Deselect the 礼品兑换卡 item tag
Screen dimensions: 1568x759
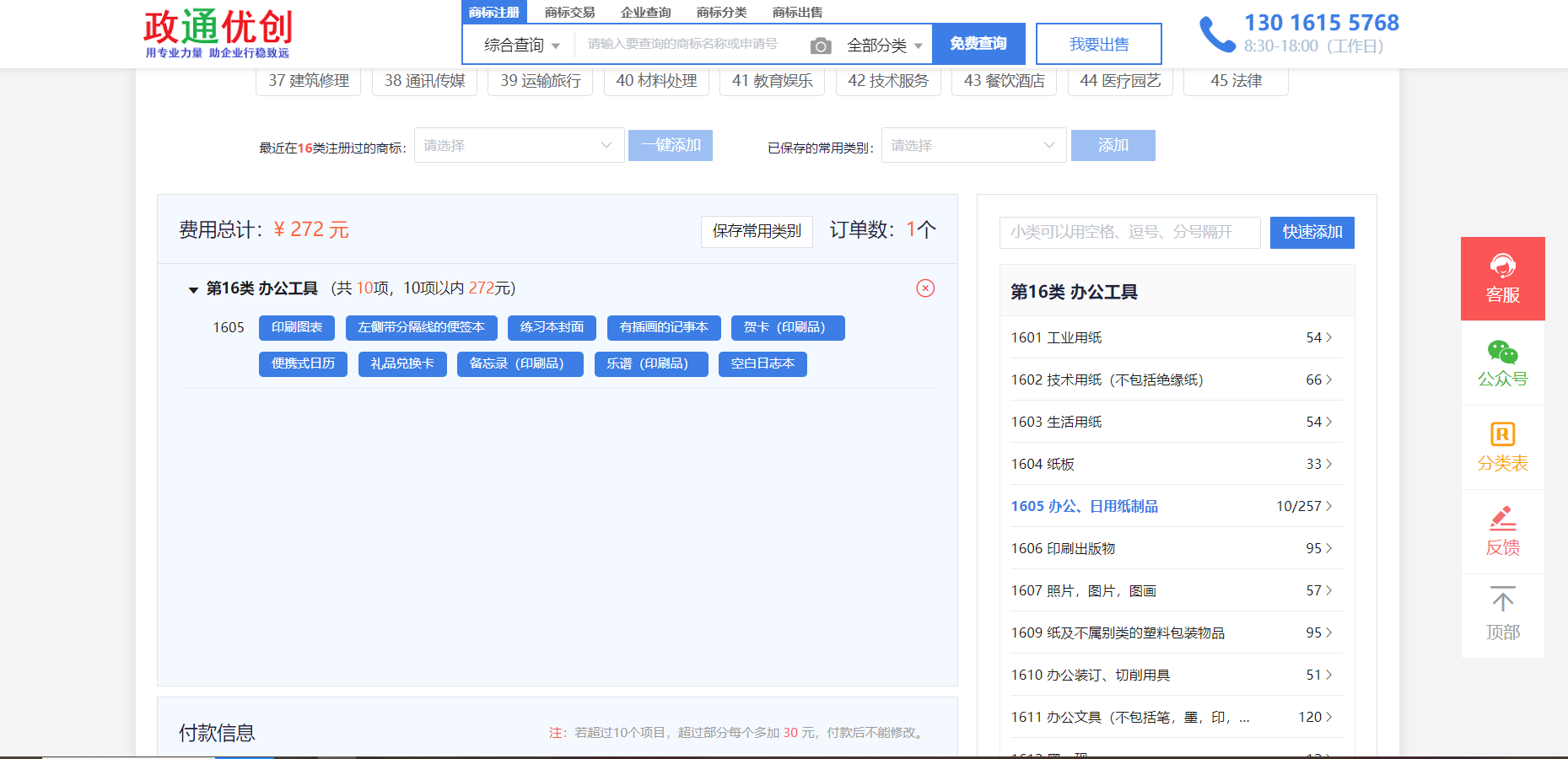402,363
